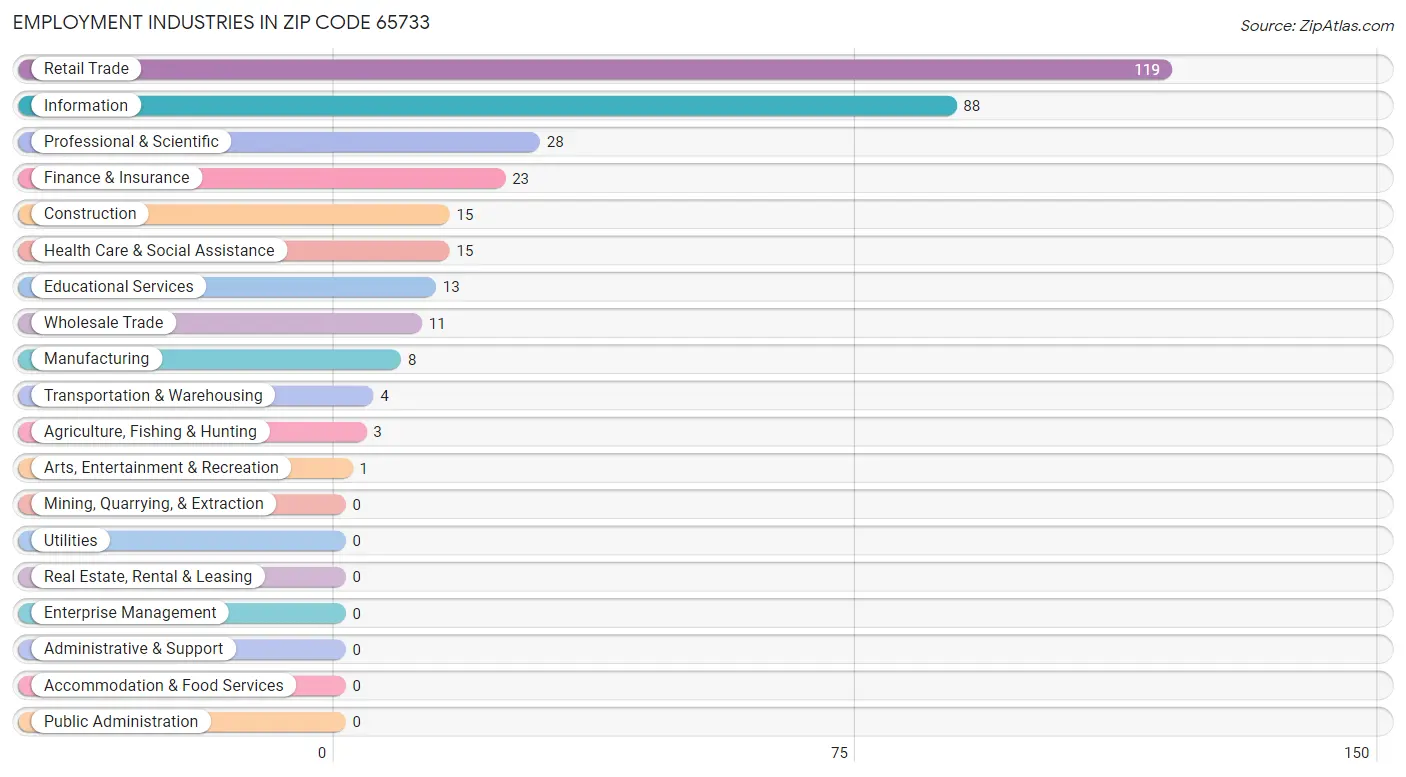The width and height of the screenshot is (1406, 777).
Task: Click the Source: ZipAtlas.com credit
Action: (1316, 26)
